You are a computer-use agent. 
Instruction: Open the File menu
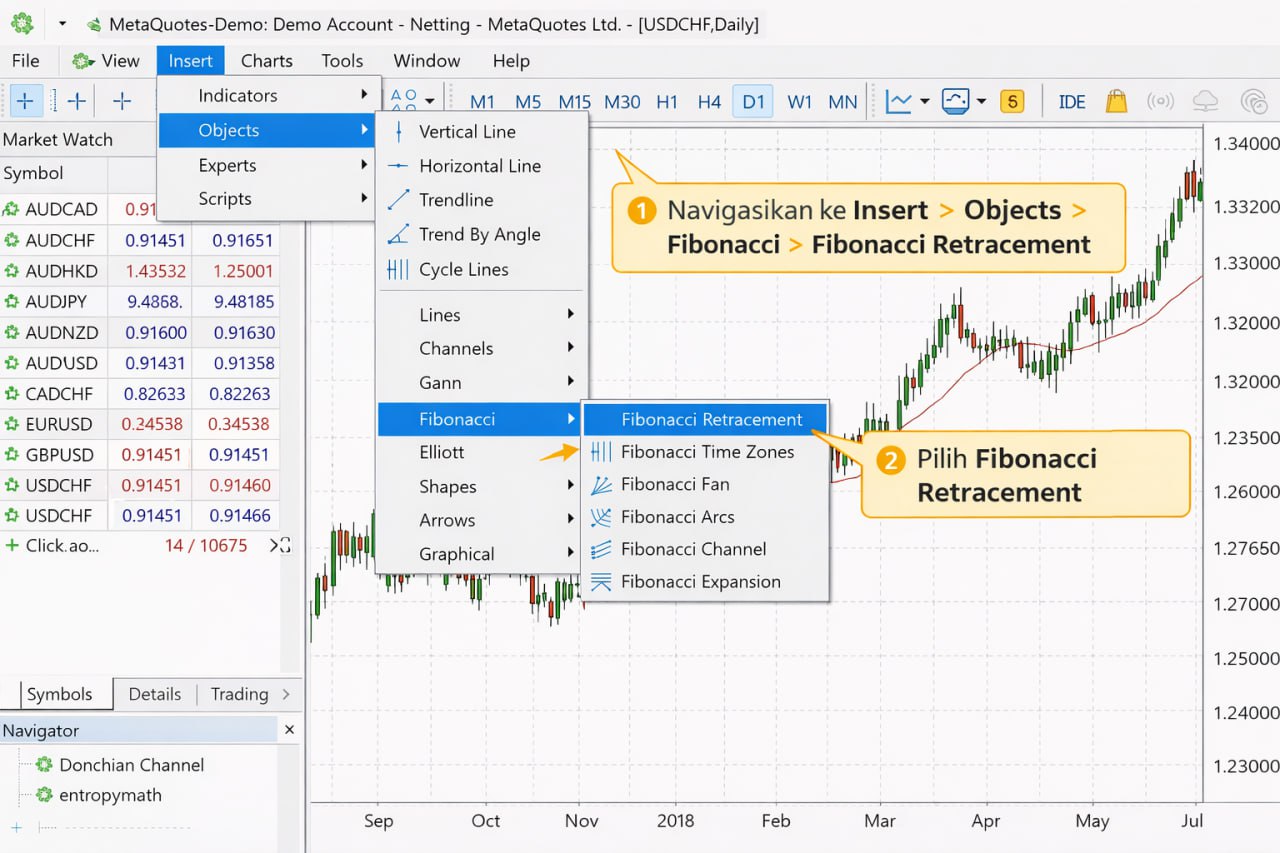click(x=26, y=61)
